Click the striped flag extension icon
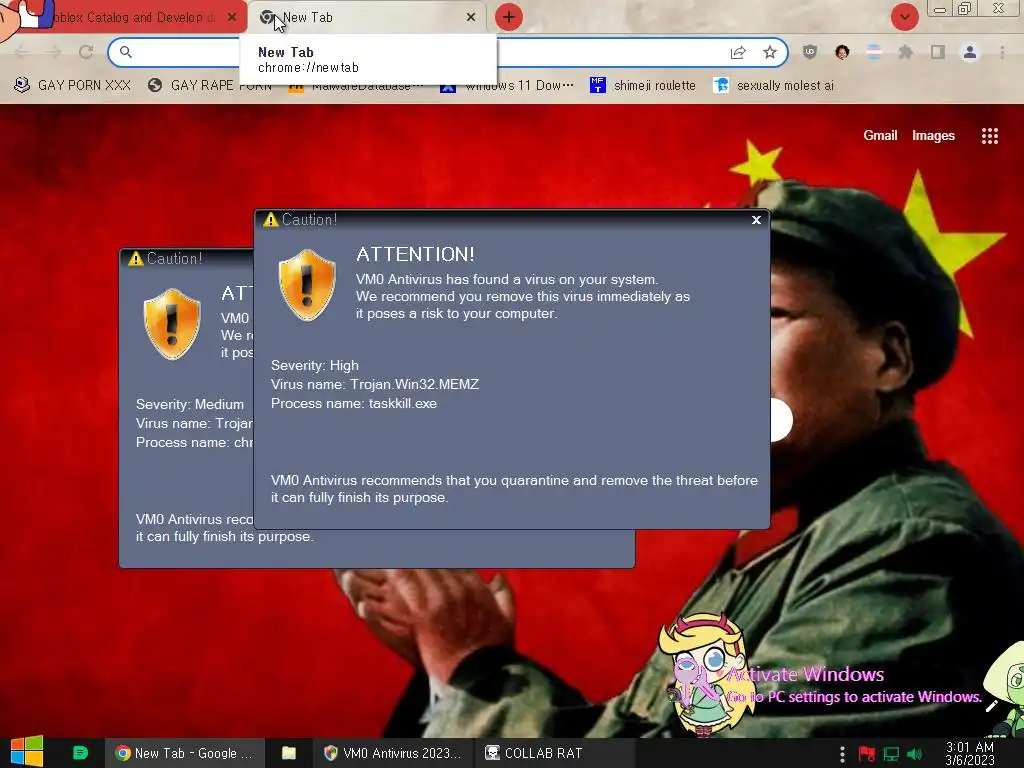1024x768 pixels. [x=874, y=52]
